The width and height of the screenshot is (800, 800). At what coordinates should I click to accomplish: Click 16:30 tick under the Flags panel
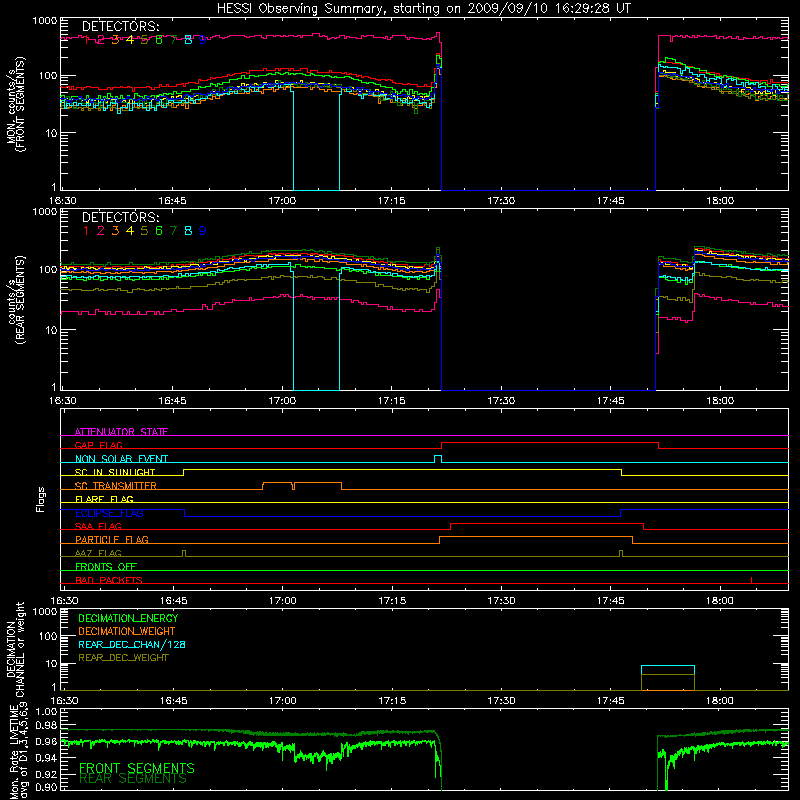point(64,601)
